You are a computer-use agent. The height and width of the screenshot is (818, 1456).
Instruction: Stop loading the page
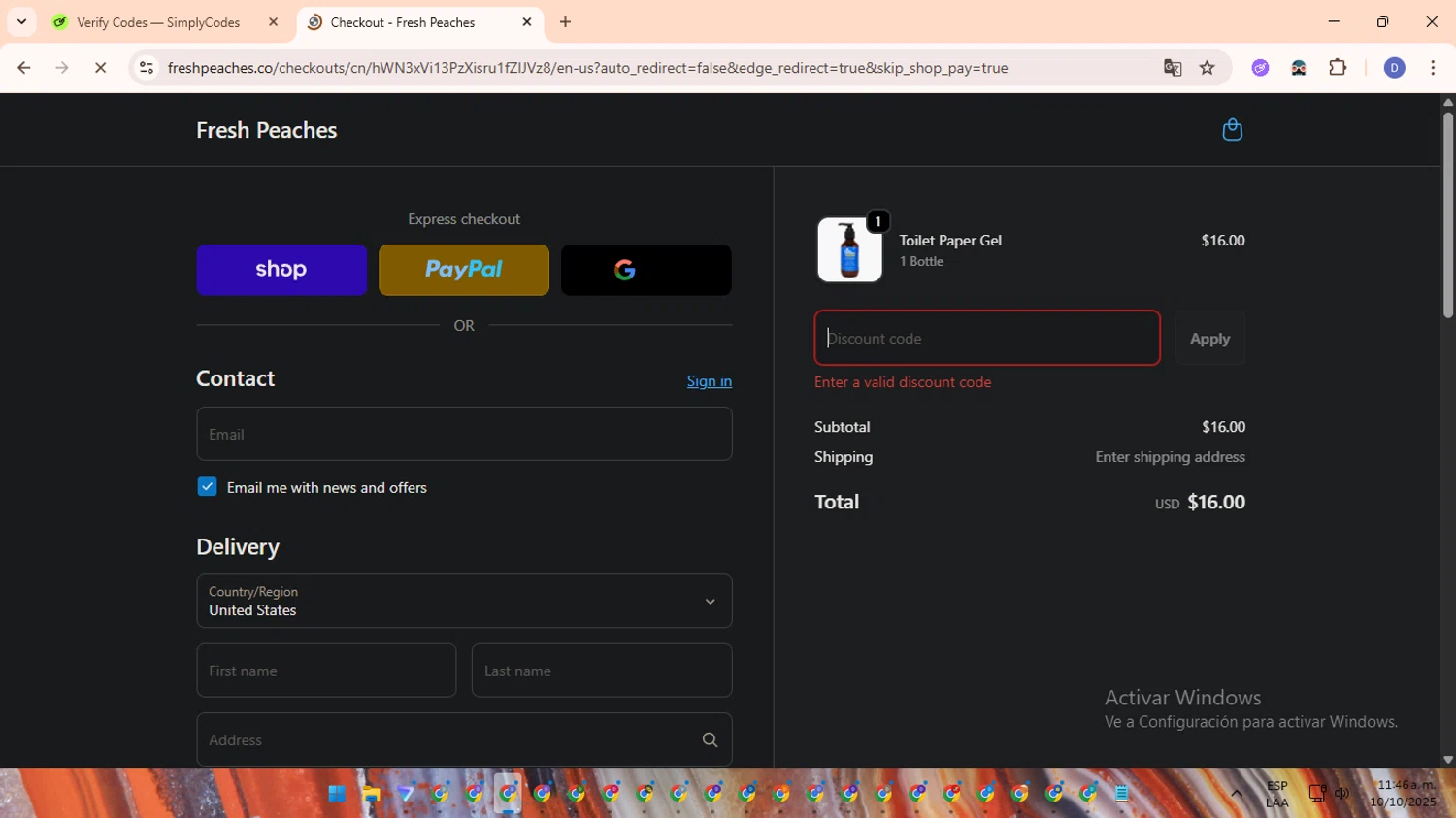pyautogui.click(x=100, y=68)
